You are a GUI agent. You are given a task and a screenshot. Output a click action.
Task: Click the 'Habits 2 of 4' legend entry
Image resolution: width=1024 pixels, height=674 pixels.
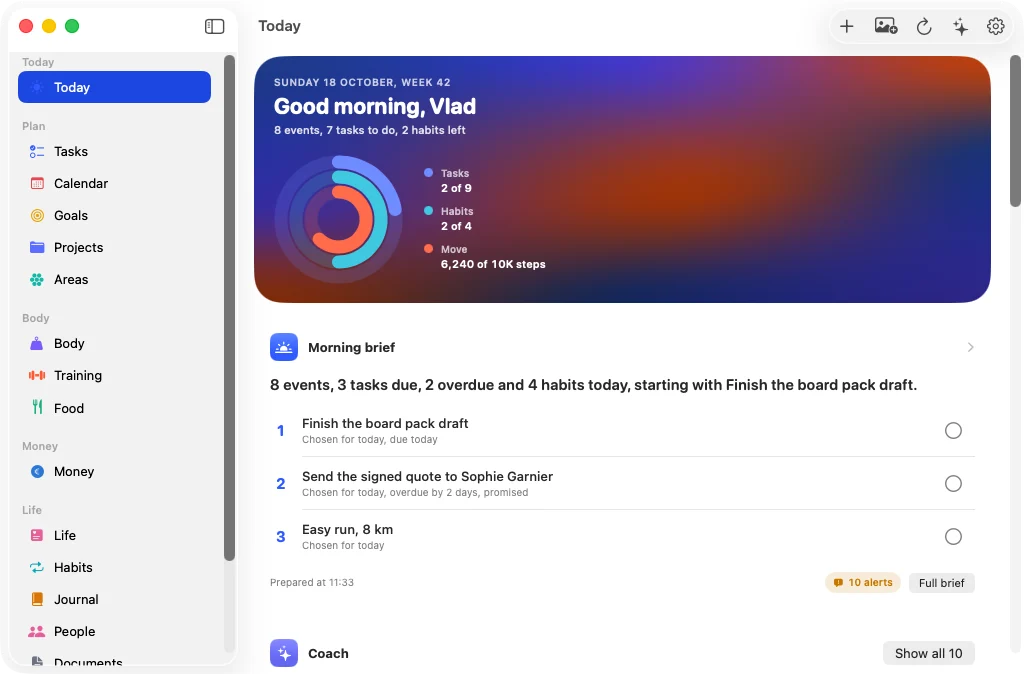(449, 219)
